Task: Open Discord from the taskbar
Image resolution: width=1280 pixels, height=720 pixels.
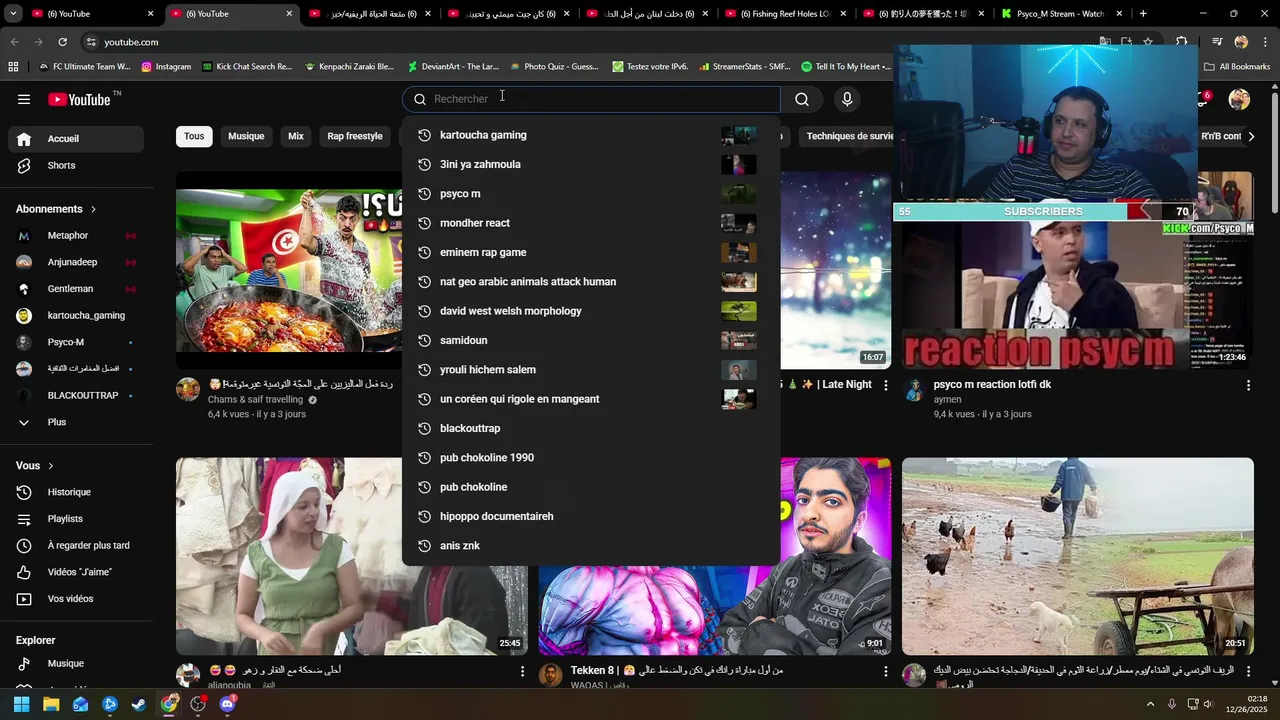Action: [x=227, y=704]
